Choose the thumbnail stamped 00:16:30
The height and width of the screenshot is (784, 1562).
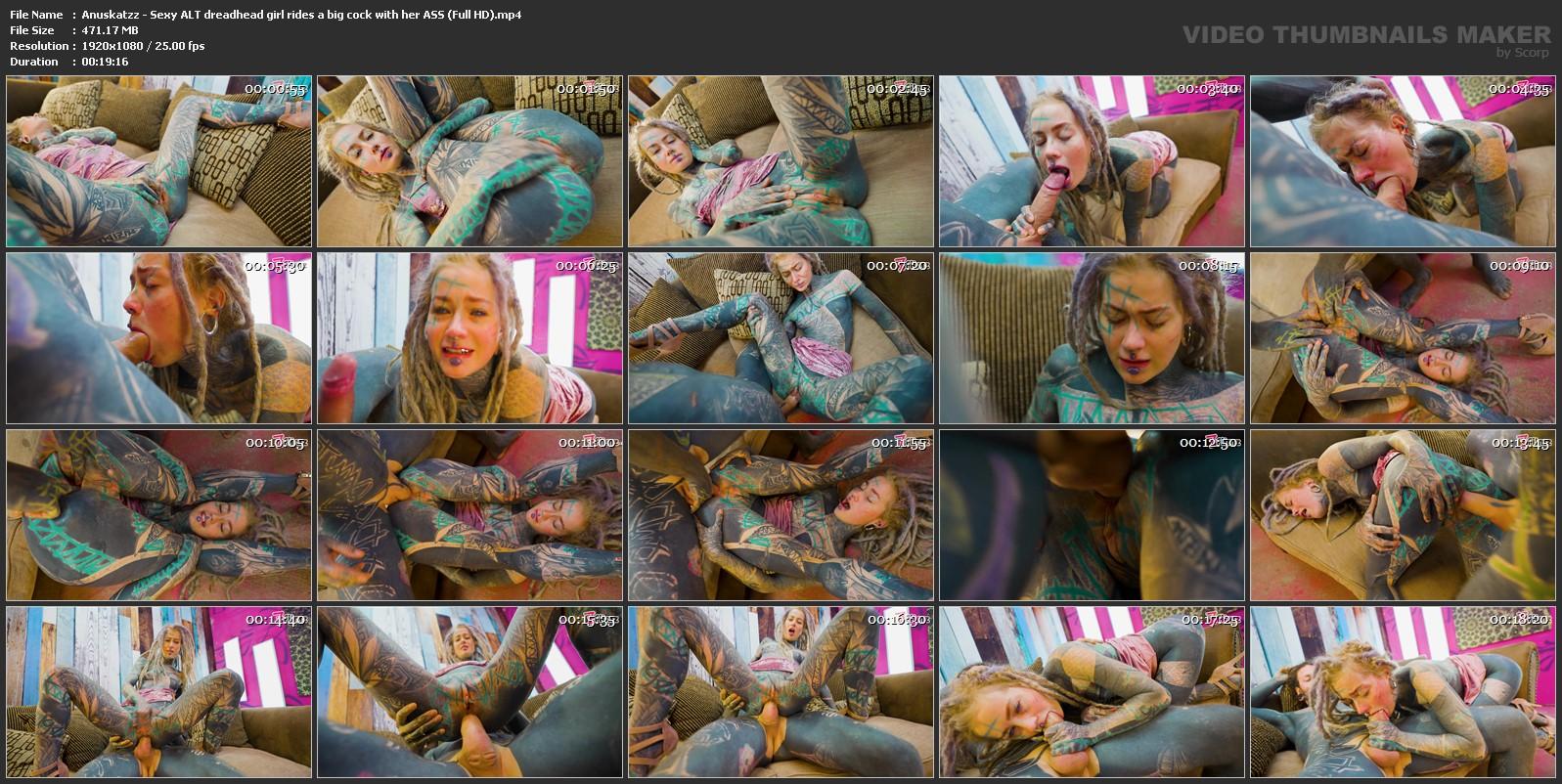(x=781, y=692)
